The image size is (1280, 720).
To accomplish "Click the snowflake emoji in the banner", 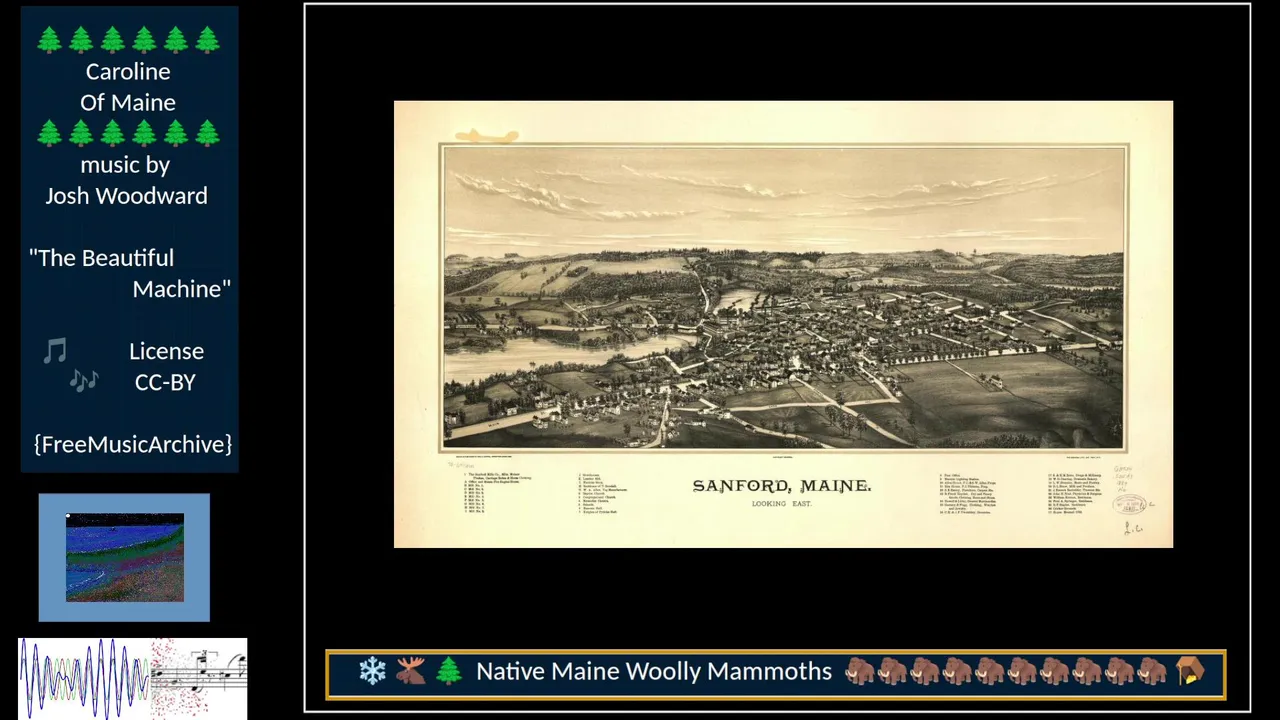I will coord(373,672).
